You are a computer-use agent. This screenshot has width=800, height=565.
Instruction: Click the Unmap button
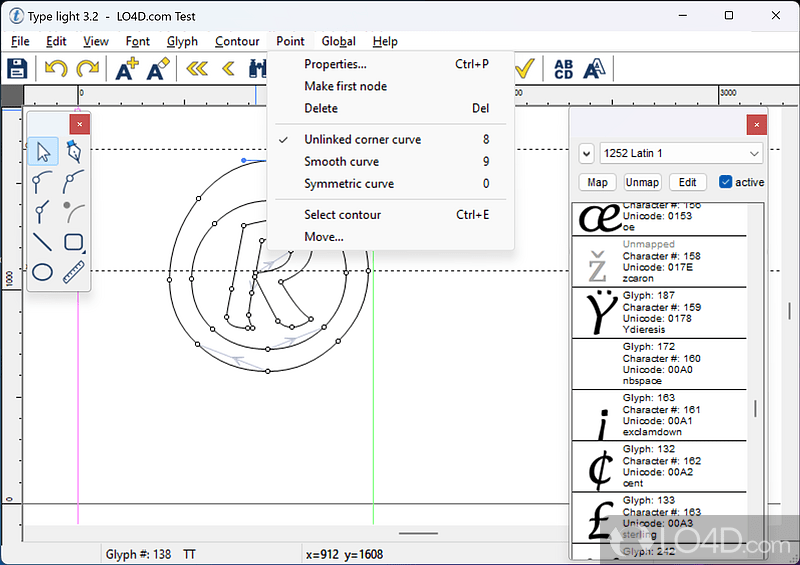tap(642, 182)
